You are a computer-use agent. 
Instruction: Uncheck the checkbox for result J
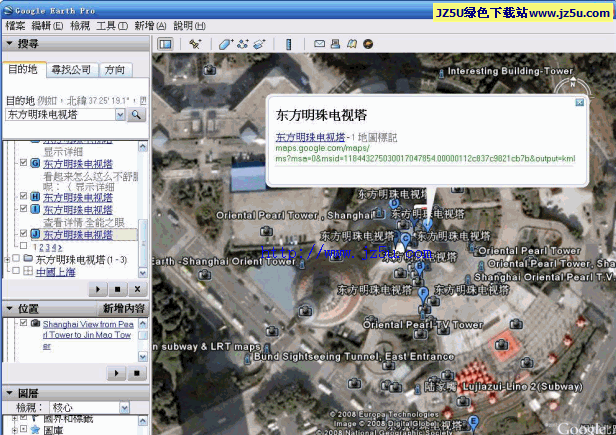[x=23, y=233]
